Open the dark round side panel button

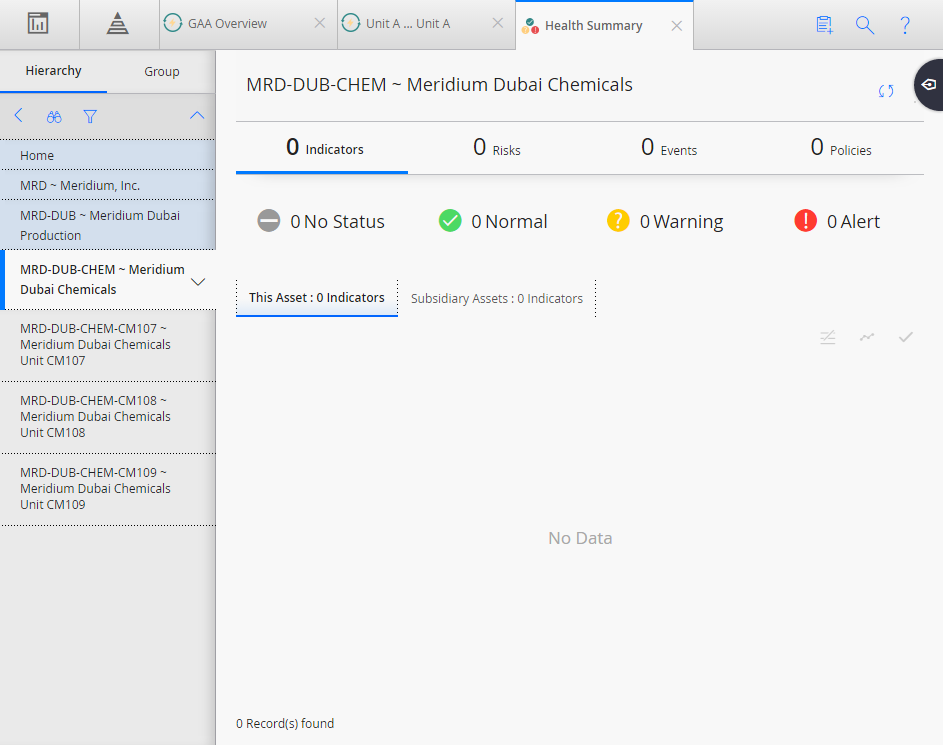(x=929, y=85)
